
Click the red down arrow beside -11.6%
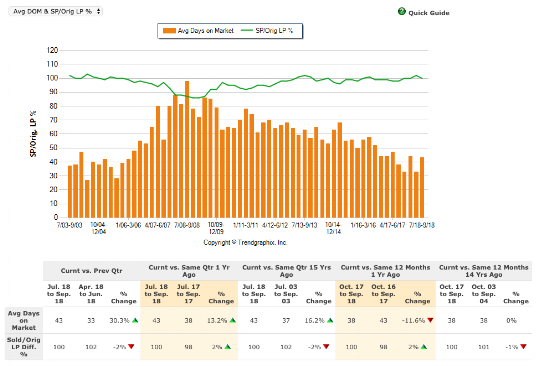pos(430,320)
